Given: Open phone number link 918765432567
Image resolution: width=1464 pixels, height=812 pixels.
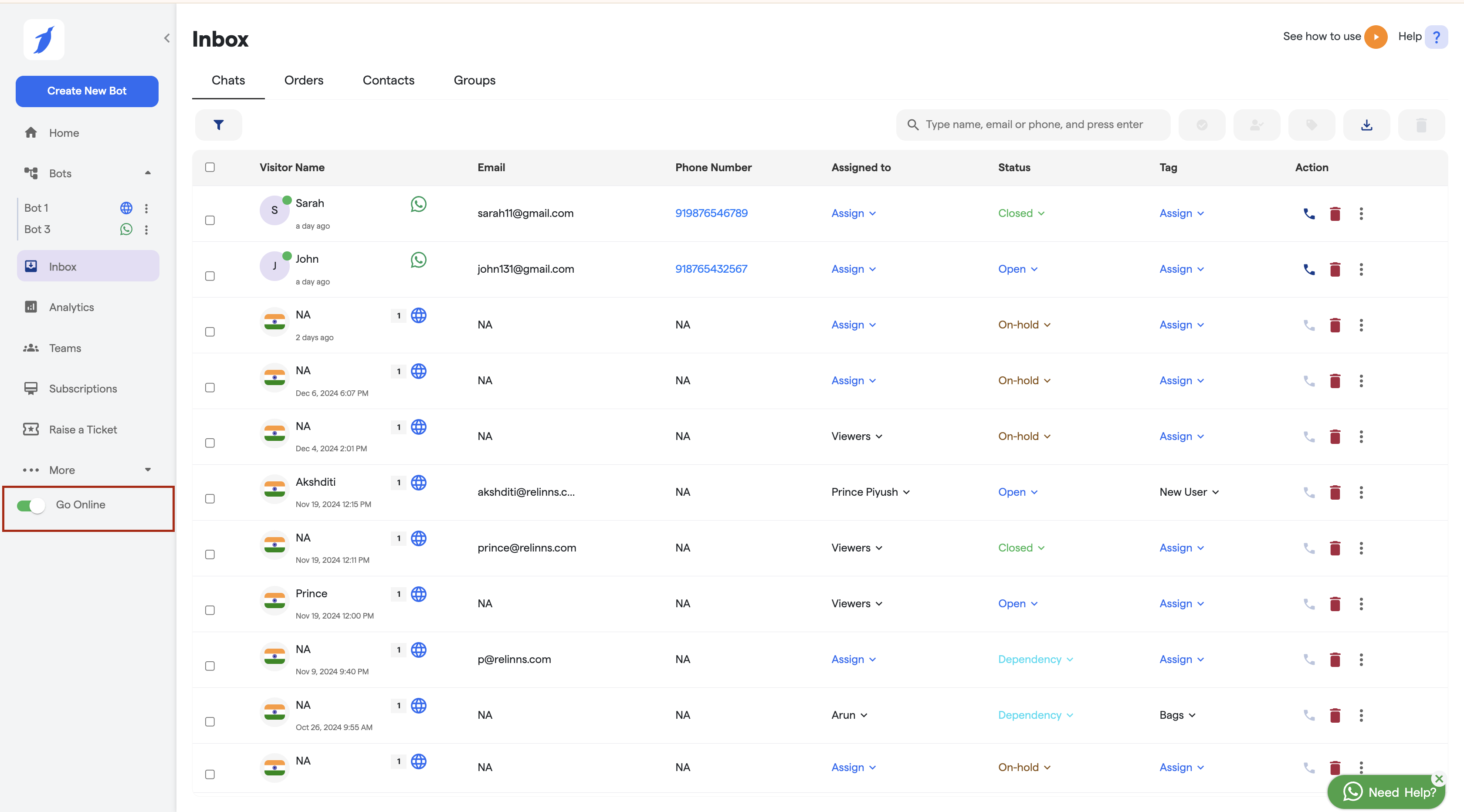Looking at the screenshot, I should click(x=711, y=269).
